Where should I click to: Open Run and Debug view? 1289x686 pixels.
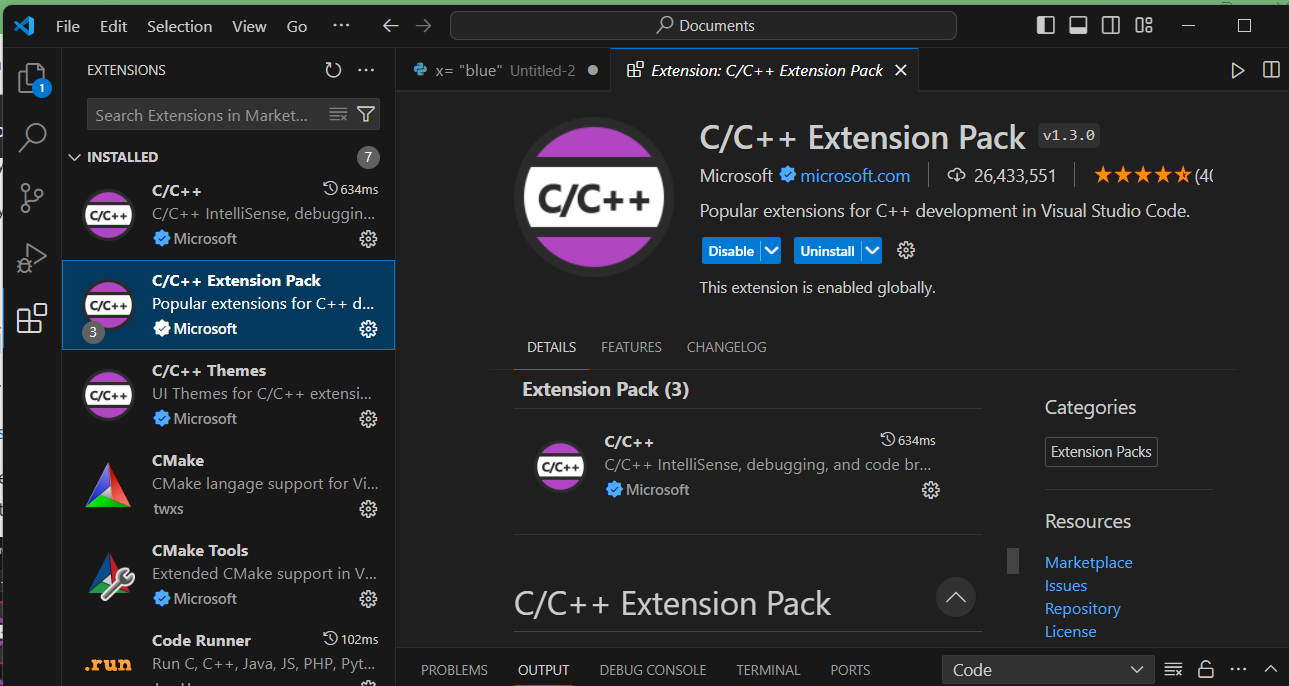point(32,258)
